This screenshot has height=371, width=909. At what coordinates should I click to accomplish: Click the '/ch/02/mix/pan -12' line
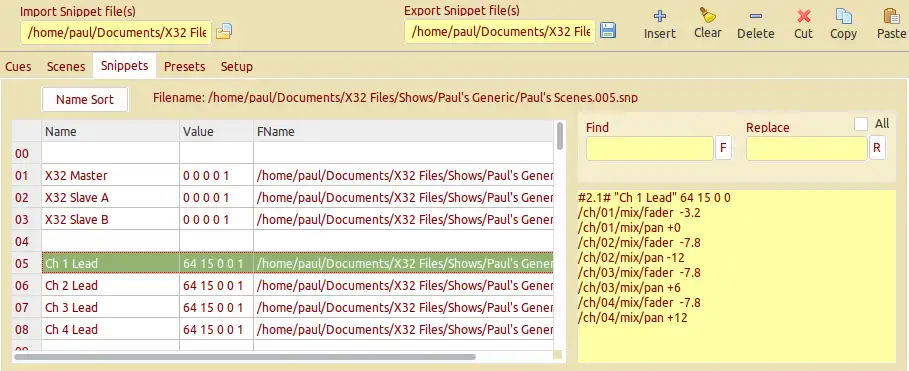631,257
